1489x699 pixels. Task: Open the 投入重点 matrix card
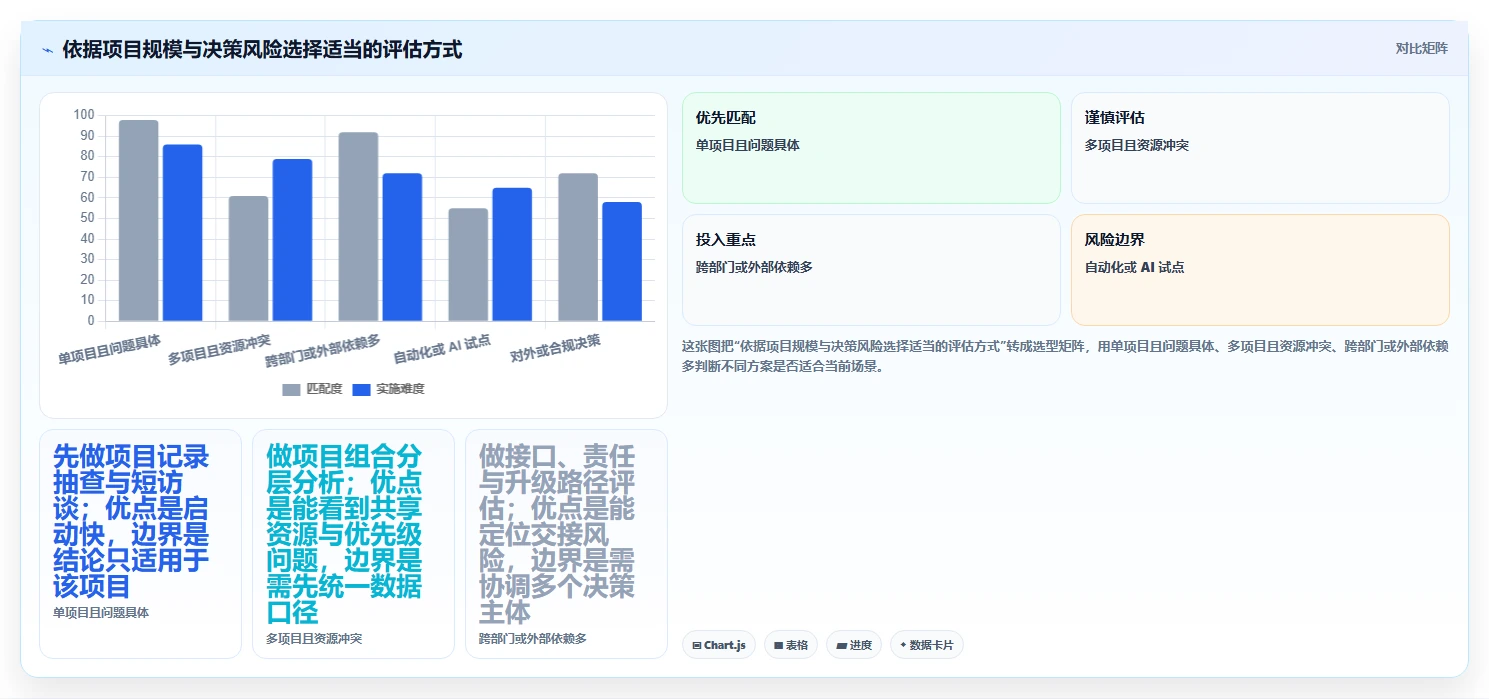point(871,270)
